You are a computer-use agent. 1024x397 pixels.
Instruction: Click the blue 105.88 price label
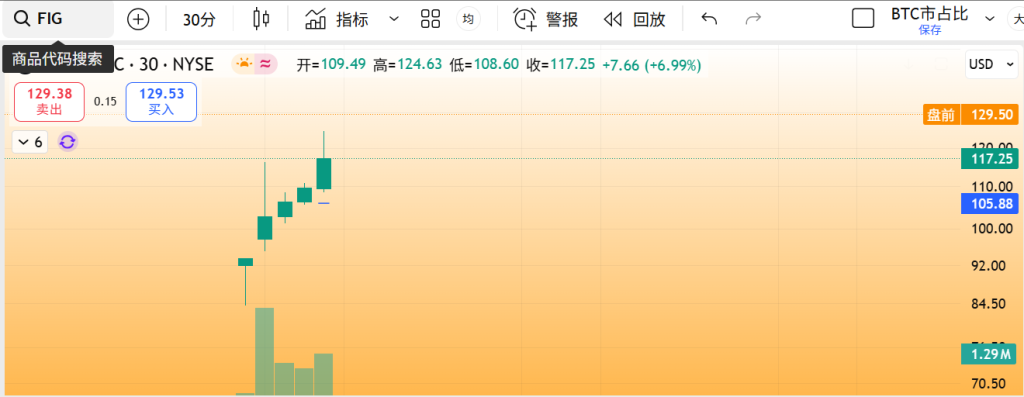click(x=990, y=204)
